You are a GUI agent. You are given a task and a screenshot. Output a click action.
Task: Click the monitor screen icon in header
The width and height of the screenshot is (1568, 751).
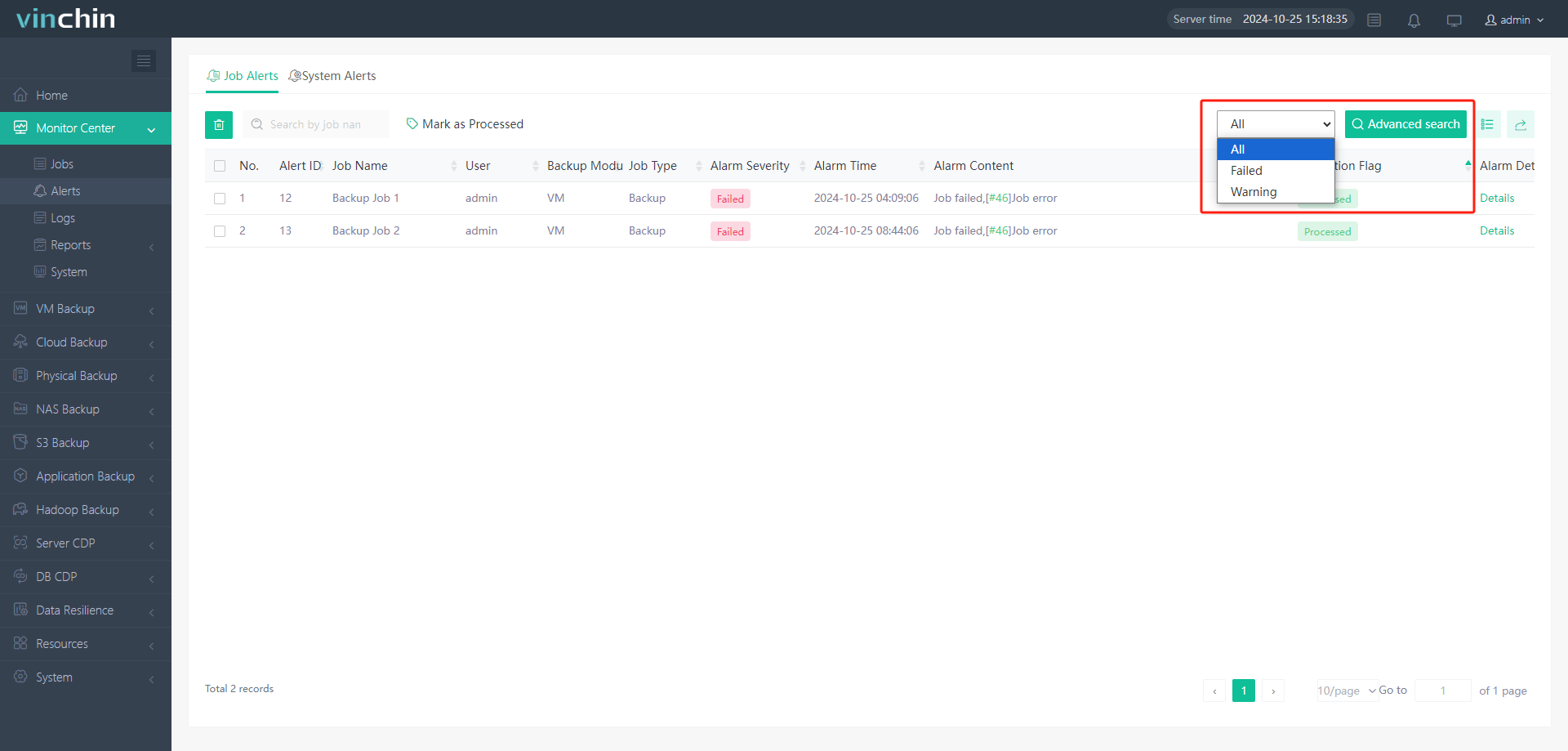coord(1454,20)
